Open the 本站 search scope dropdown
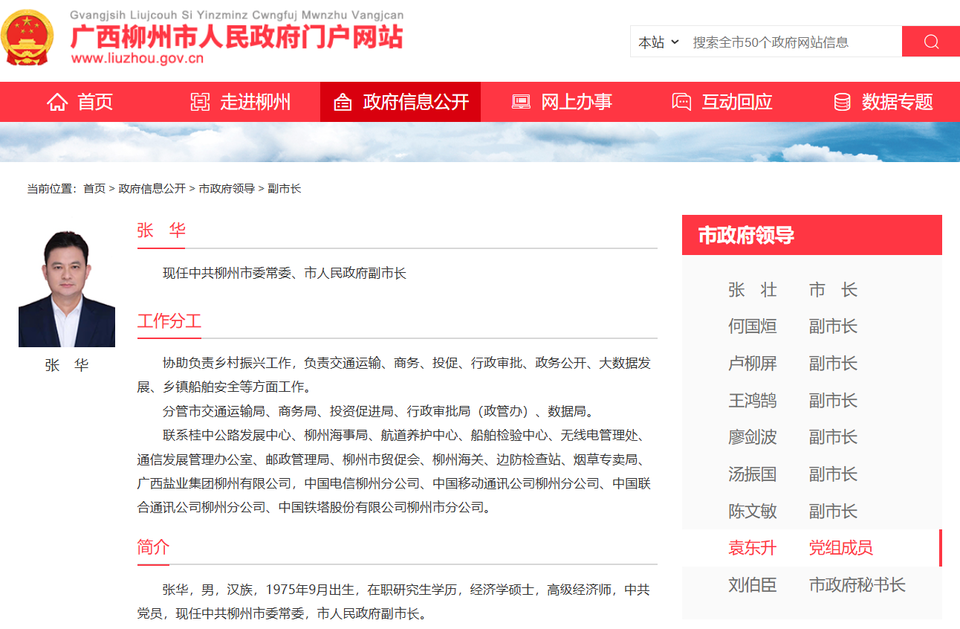Image resolution: width=960 pixels, height=629 pixels. pyautogui.click(x=658, y=42)
